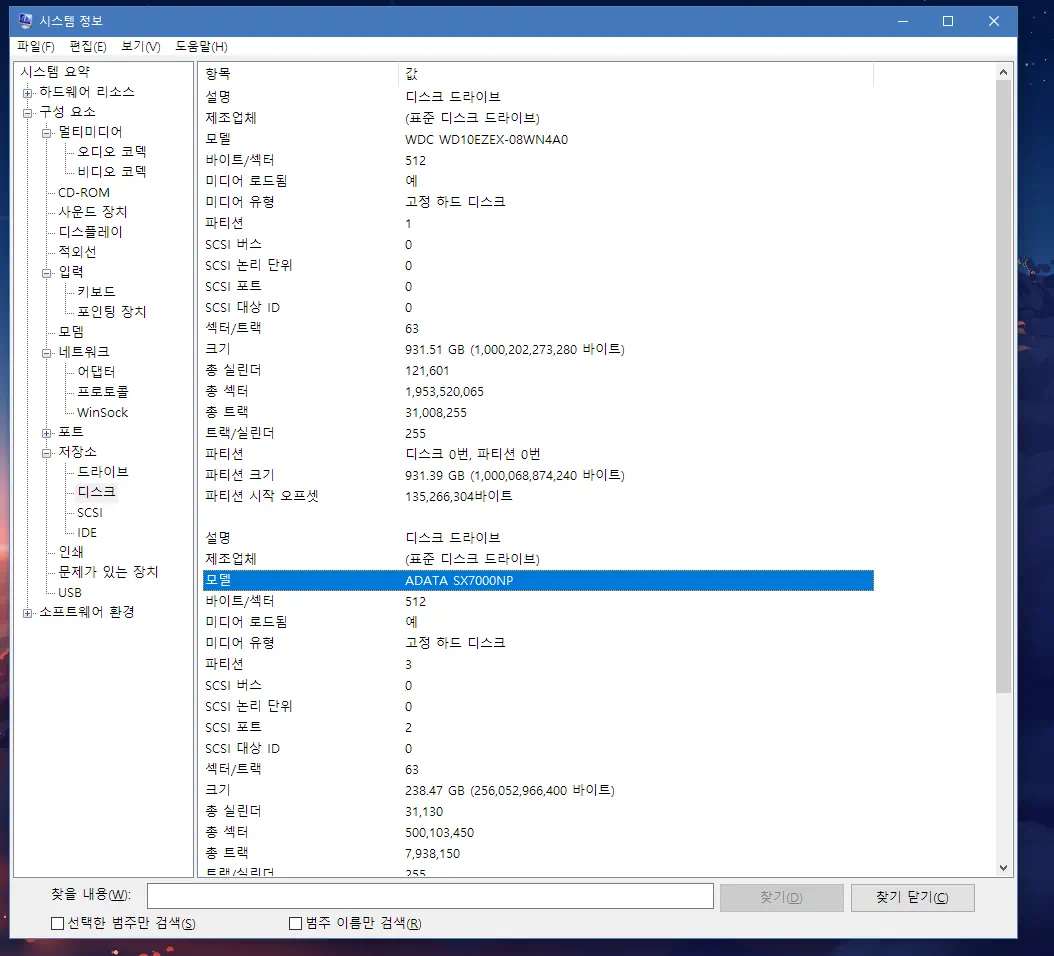Select 시스템 요약 in the tree
Image resolution: width=1054 pixels, height=956 pixels.
[54, 72]
